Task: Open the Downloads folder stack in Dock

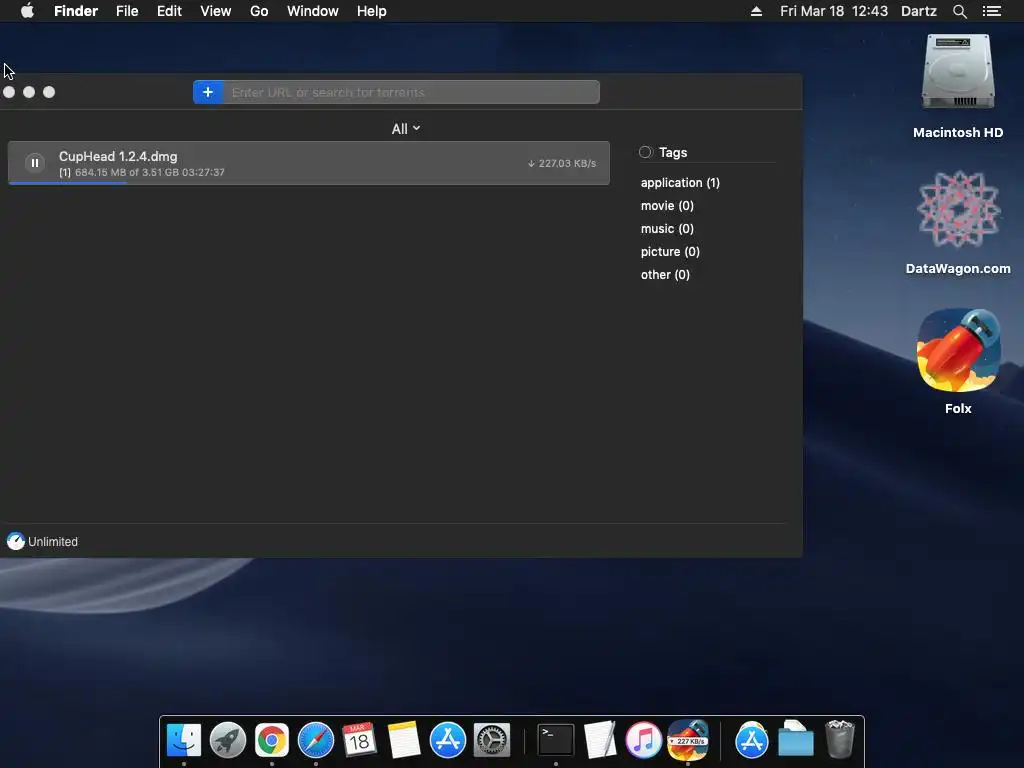Action: click(795, 739)
